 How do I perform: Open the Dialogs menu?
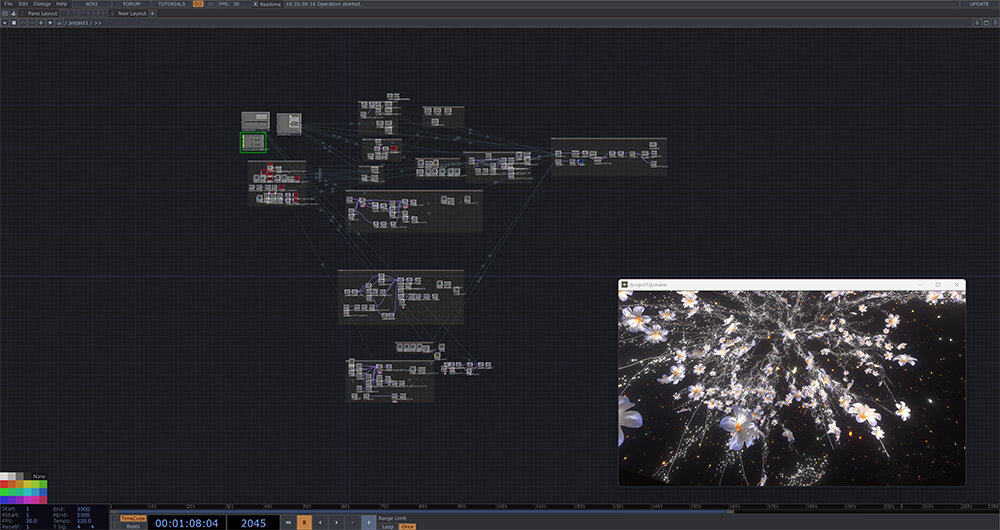tap(43, 4)
